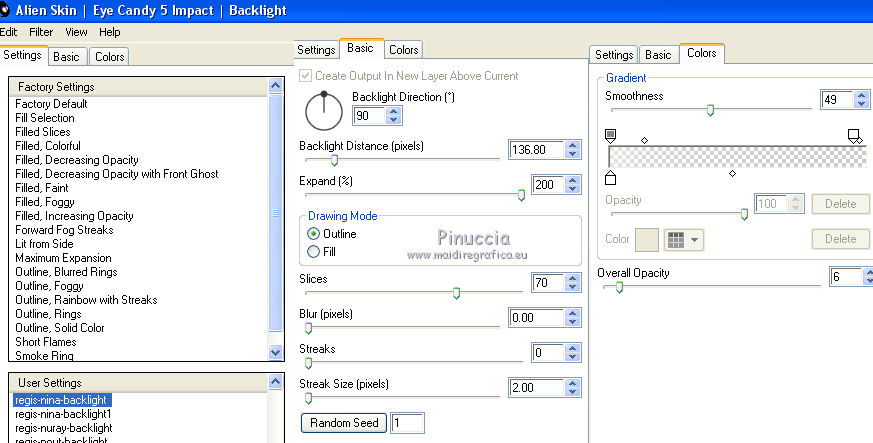Select Filled, Foggy preset
873x443 pixels.
(45, 202)
